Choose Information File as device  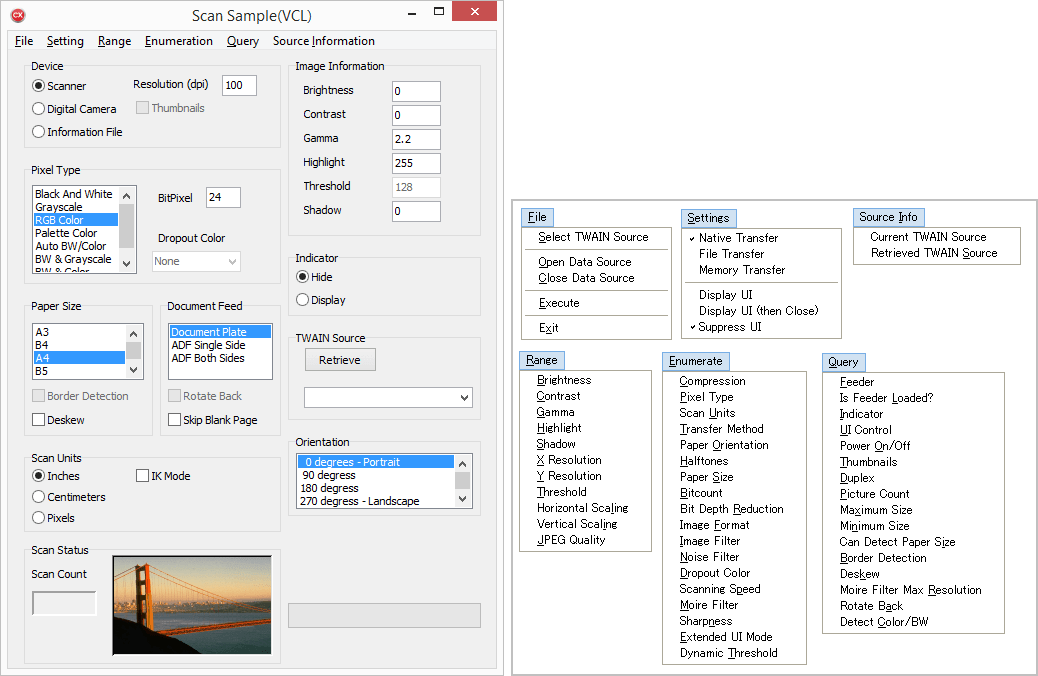[x=38, y=132]
